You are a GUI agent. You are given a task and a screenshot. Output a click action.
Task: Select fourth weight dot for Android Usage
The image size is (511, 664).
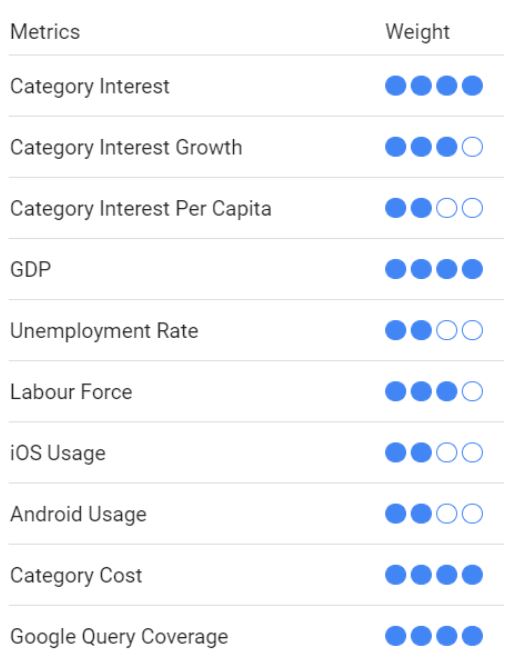[x=472, y=514]
